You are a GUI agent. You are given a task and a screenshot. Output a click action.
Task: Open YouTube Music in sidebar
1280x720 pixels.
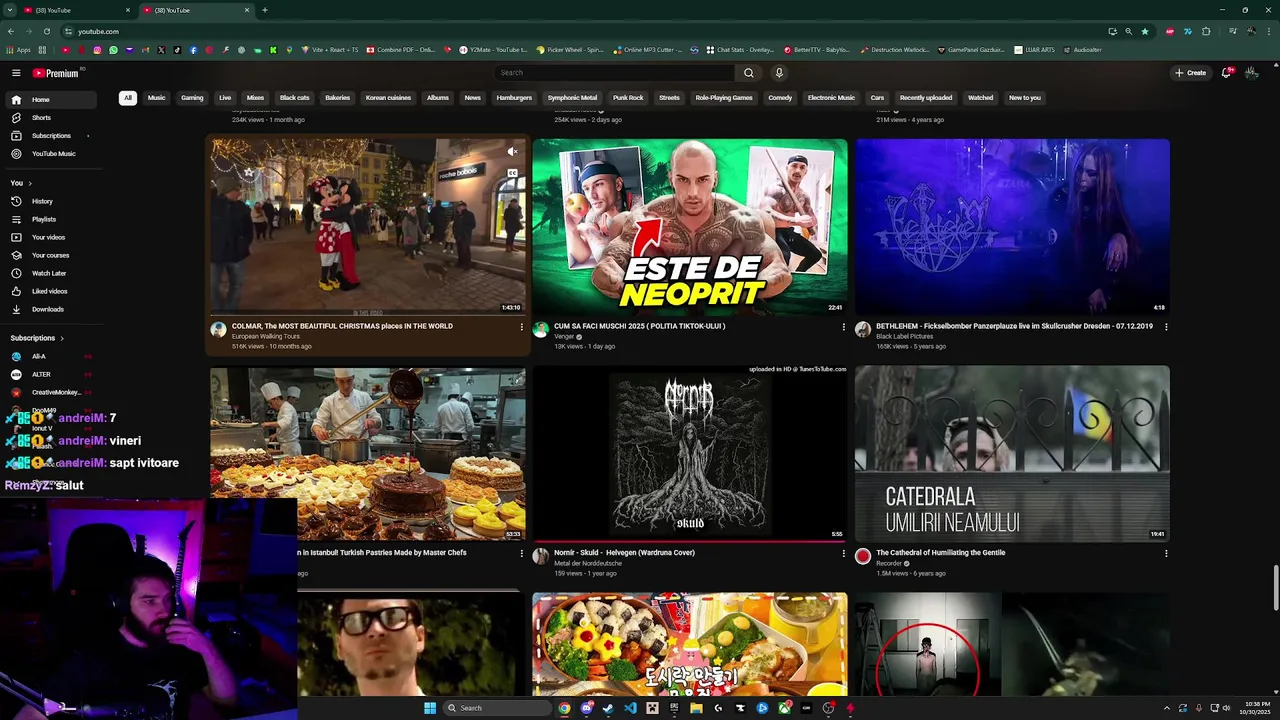point(50,154)
